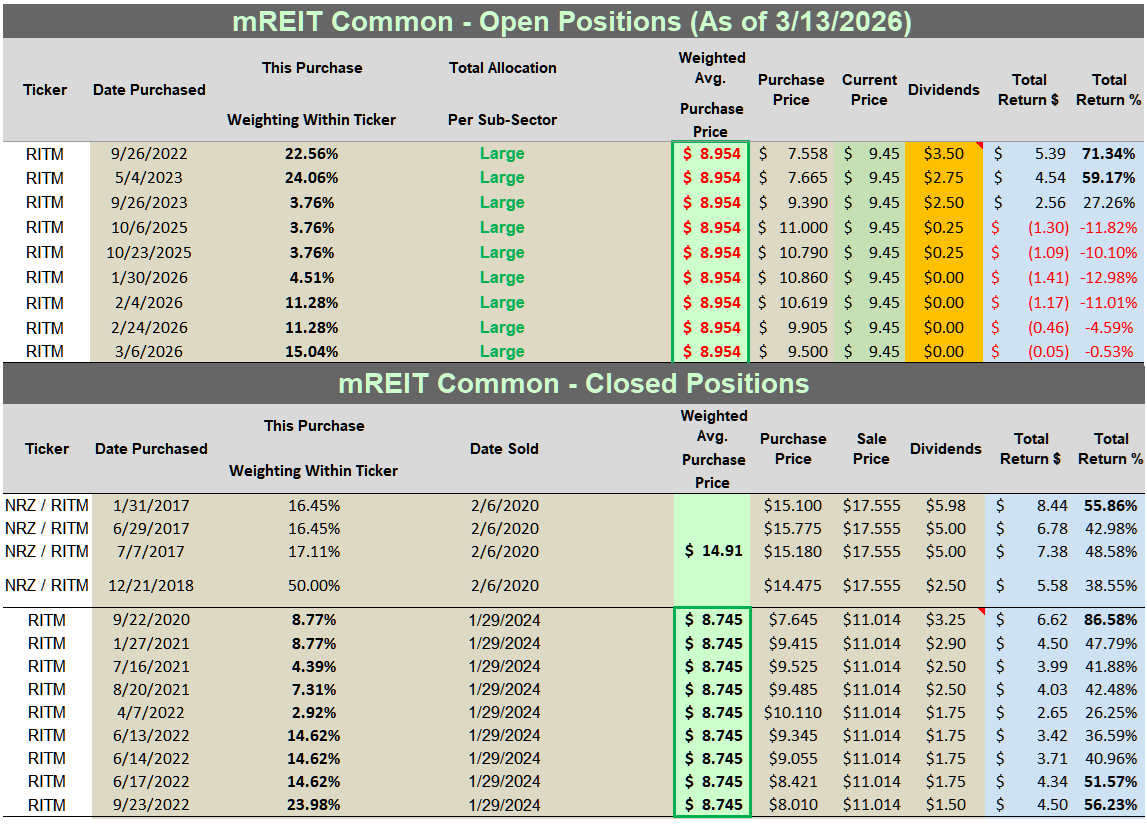Select the Current Price column header
The height and width of the screenshot is (825, 1147).
tap(869, 90)
